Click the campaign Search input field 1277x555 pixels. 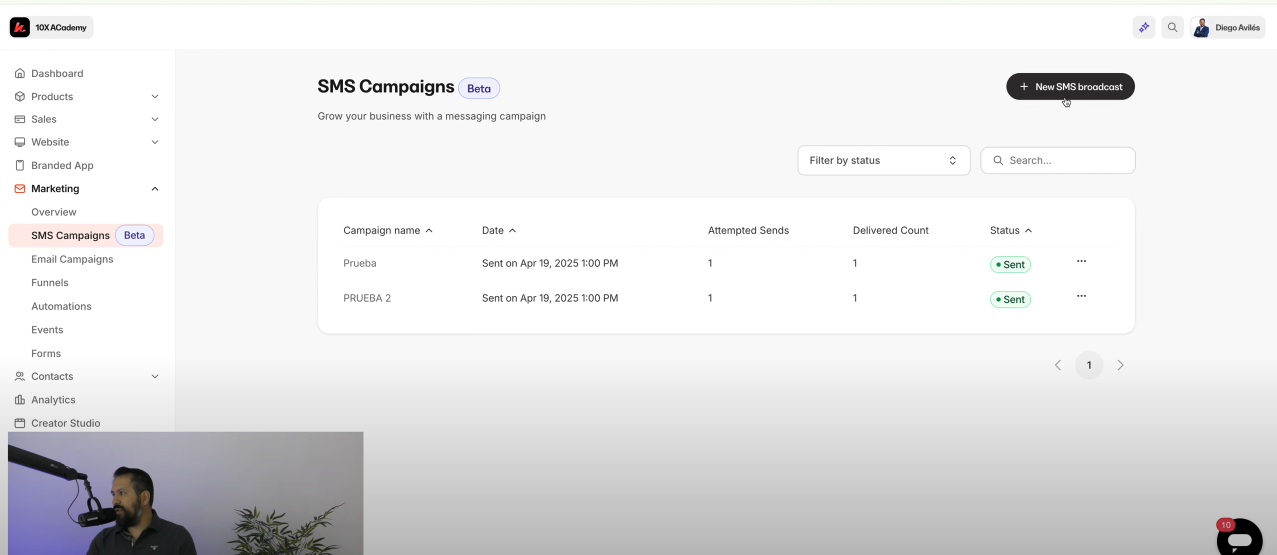click(x=1067, y=160)
